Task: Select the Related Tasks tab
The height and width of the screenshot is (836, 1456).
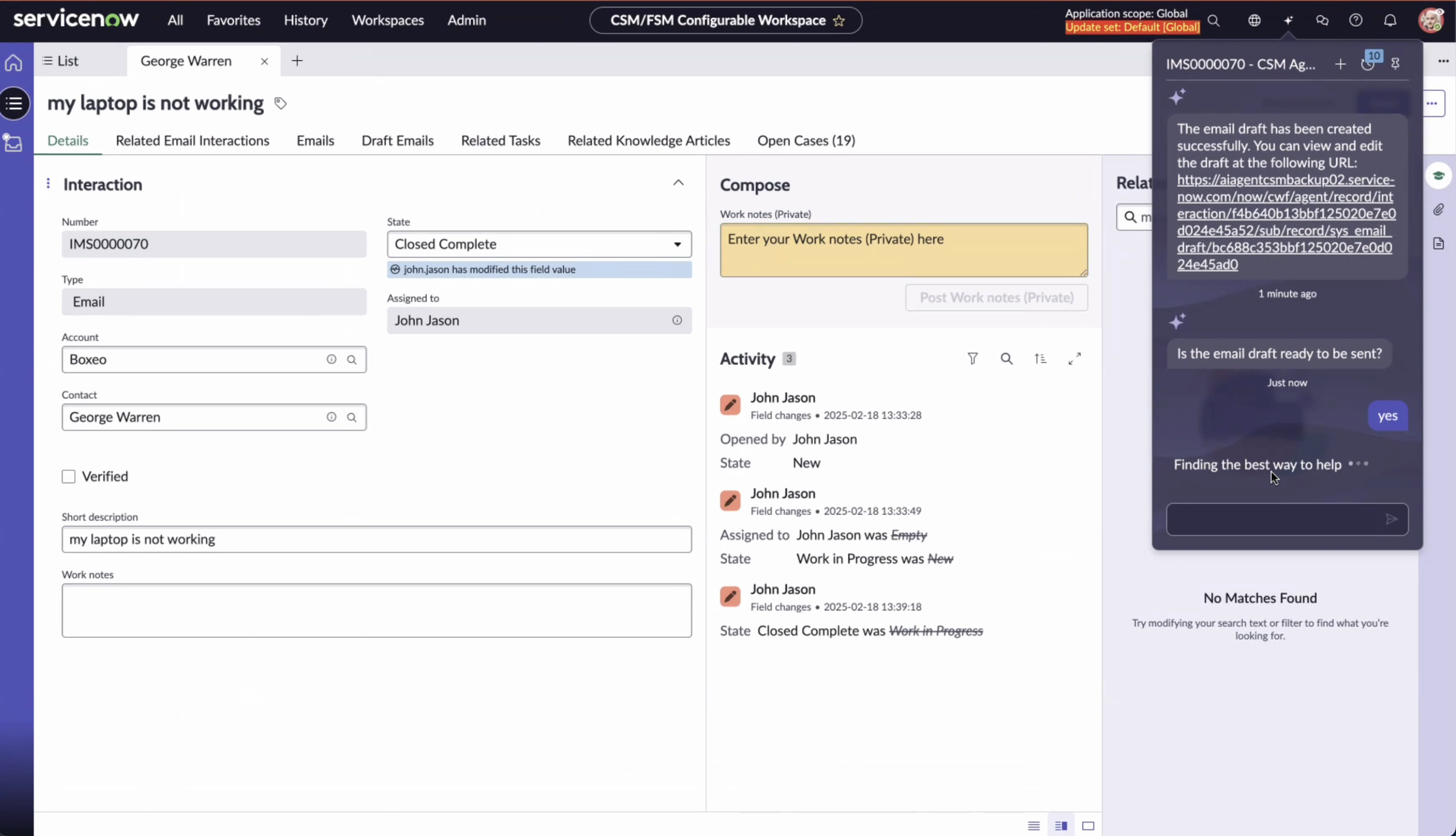Action: click(500, 141)
